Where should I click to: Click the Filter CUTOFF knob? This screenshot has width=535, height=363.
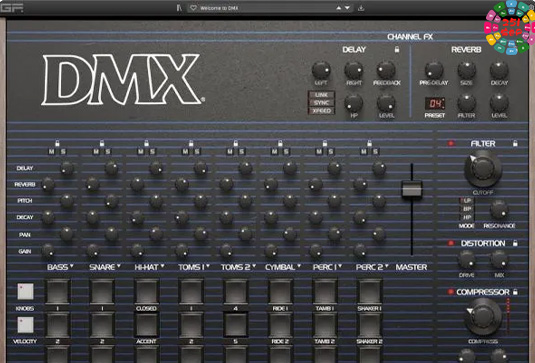tap(482, 169)
